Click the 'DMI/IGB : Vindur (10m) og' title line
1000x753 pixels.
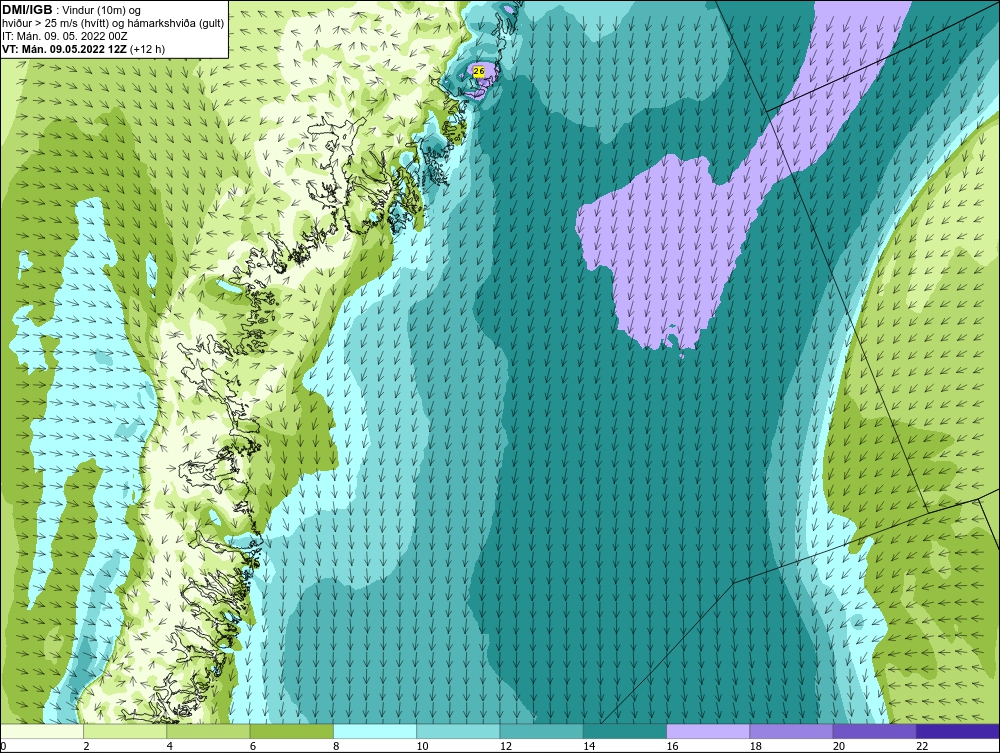point(72,10)
